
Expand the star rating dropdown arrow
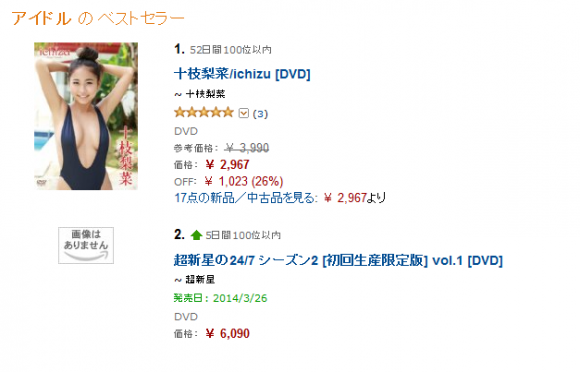pos(243,113)
